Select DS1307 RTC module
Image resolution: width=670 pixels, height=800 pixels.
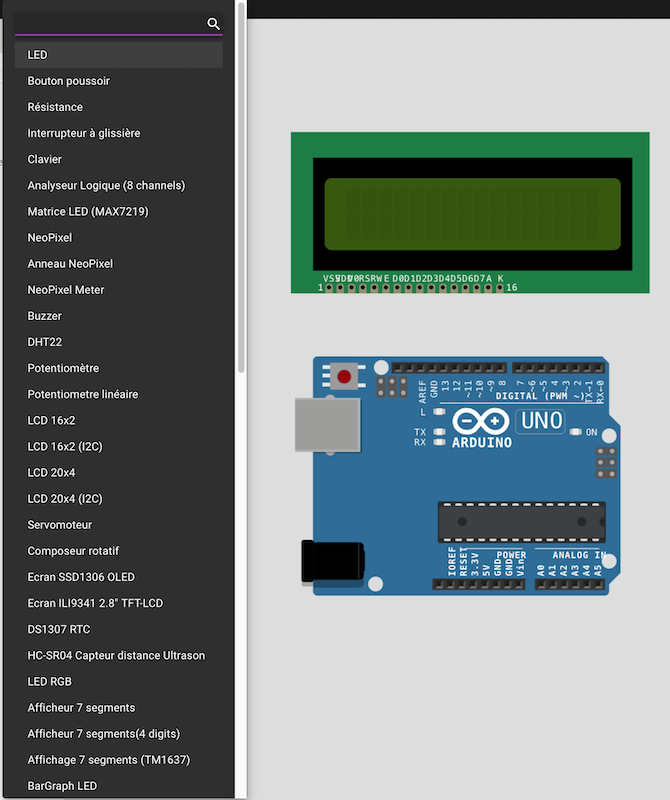(x=118, y=629)
